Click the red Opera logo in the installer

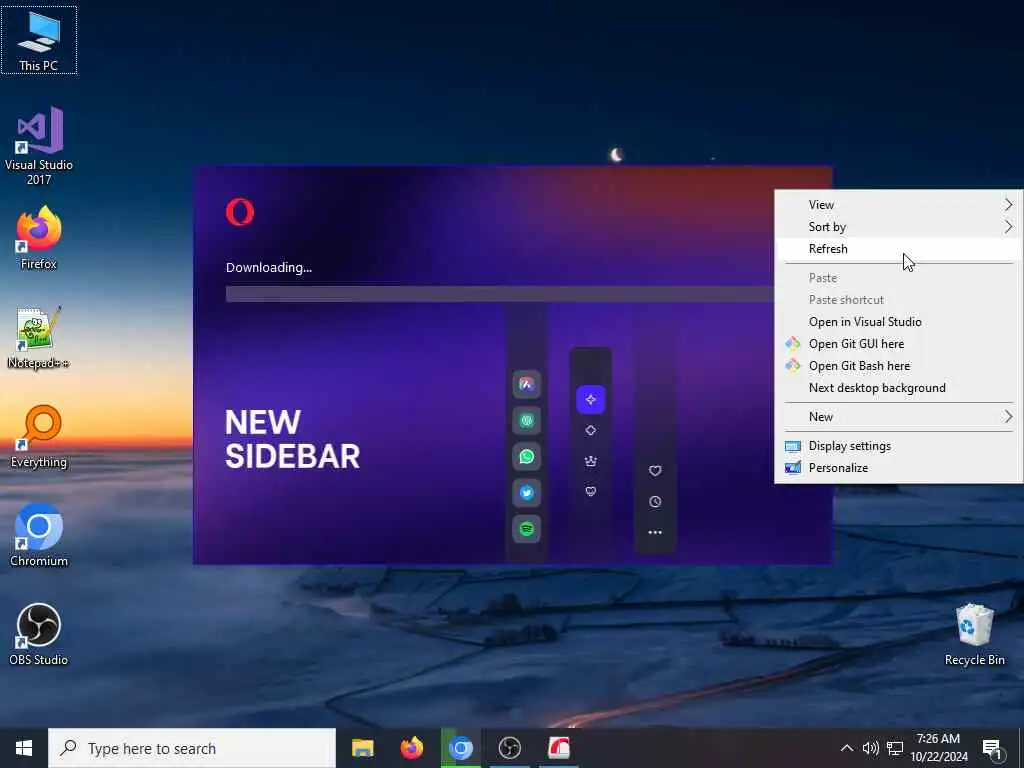pos(240,212)
